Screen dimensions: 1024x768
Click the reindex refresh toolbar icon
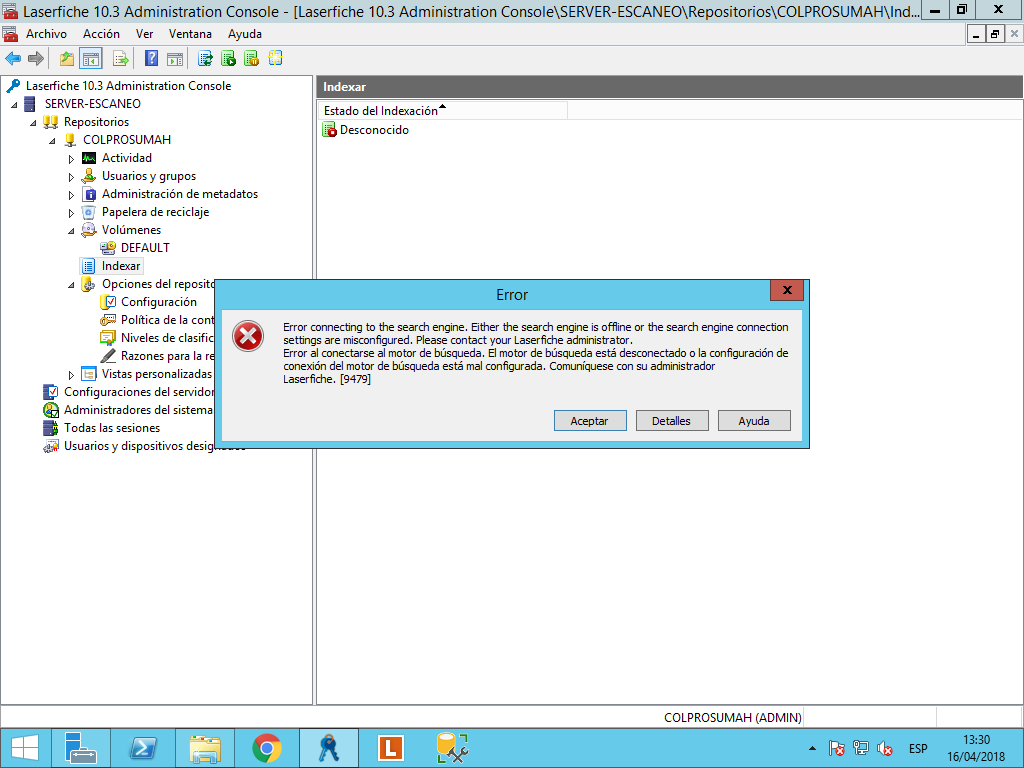tap(205, 59)
